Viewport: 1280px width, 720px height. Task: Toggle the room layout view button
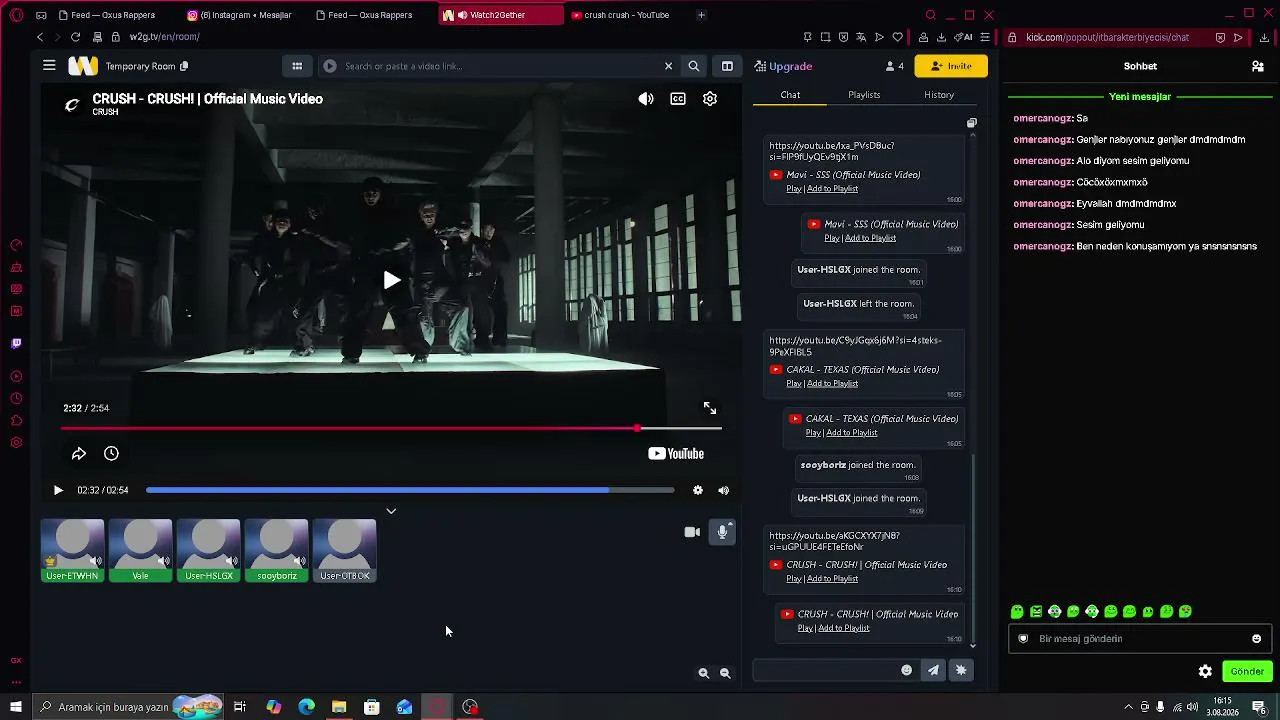(x=727, y=66)
